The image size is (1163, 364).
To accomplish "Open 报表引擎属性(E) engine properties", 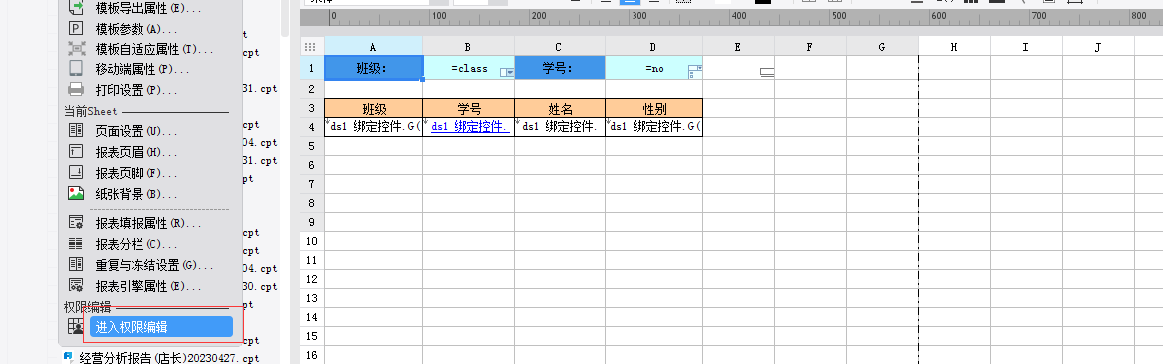I will pos(148,285).
